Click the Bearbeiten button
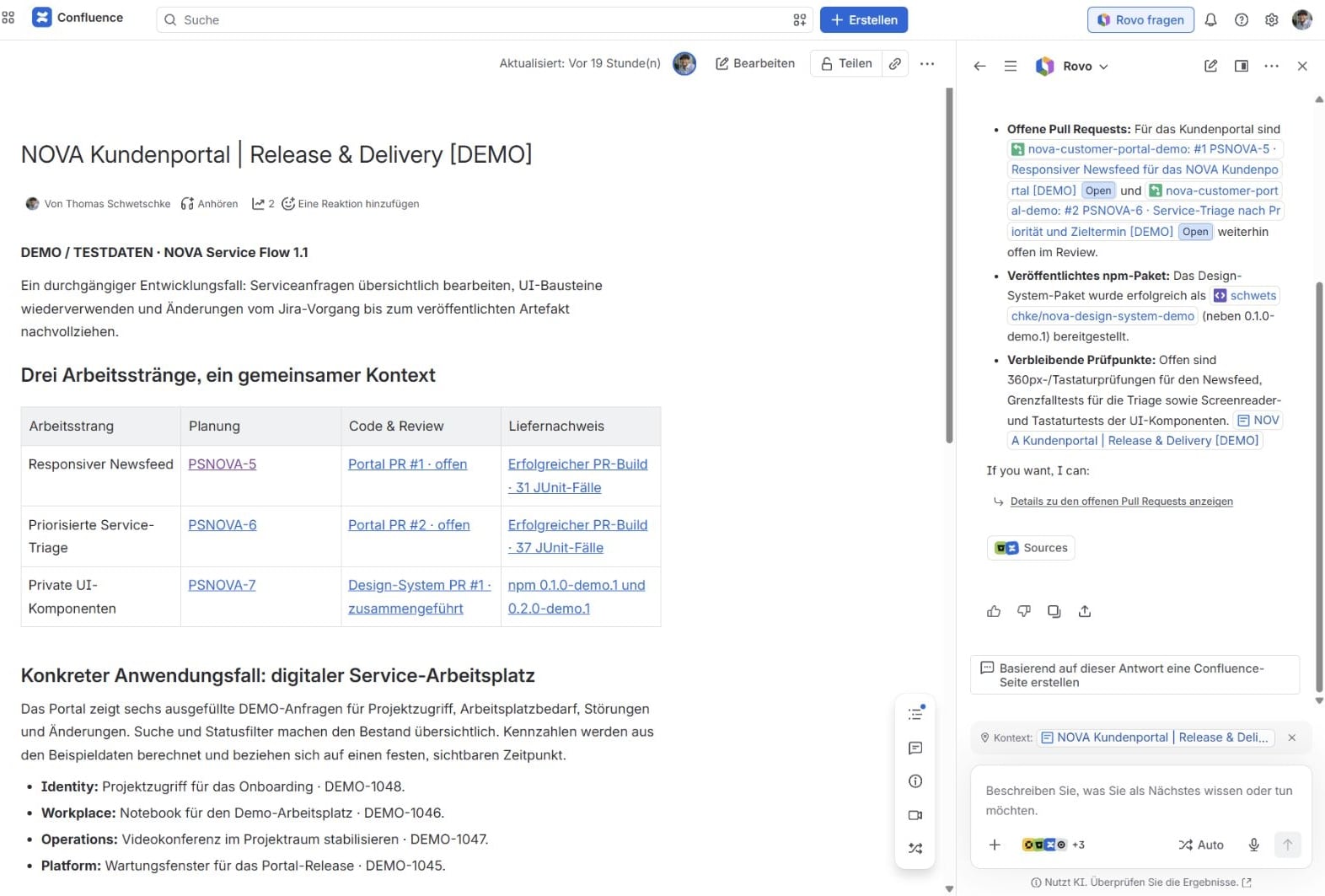1325x896 pixels. point(755,63)
